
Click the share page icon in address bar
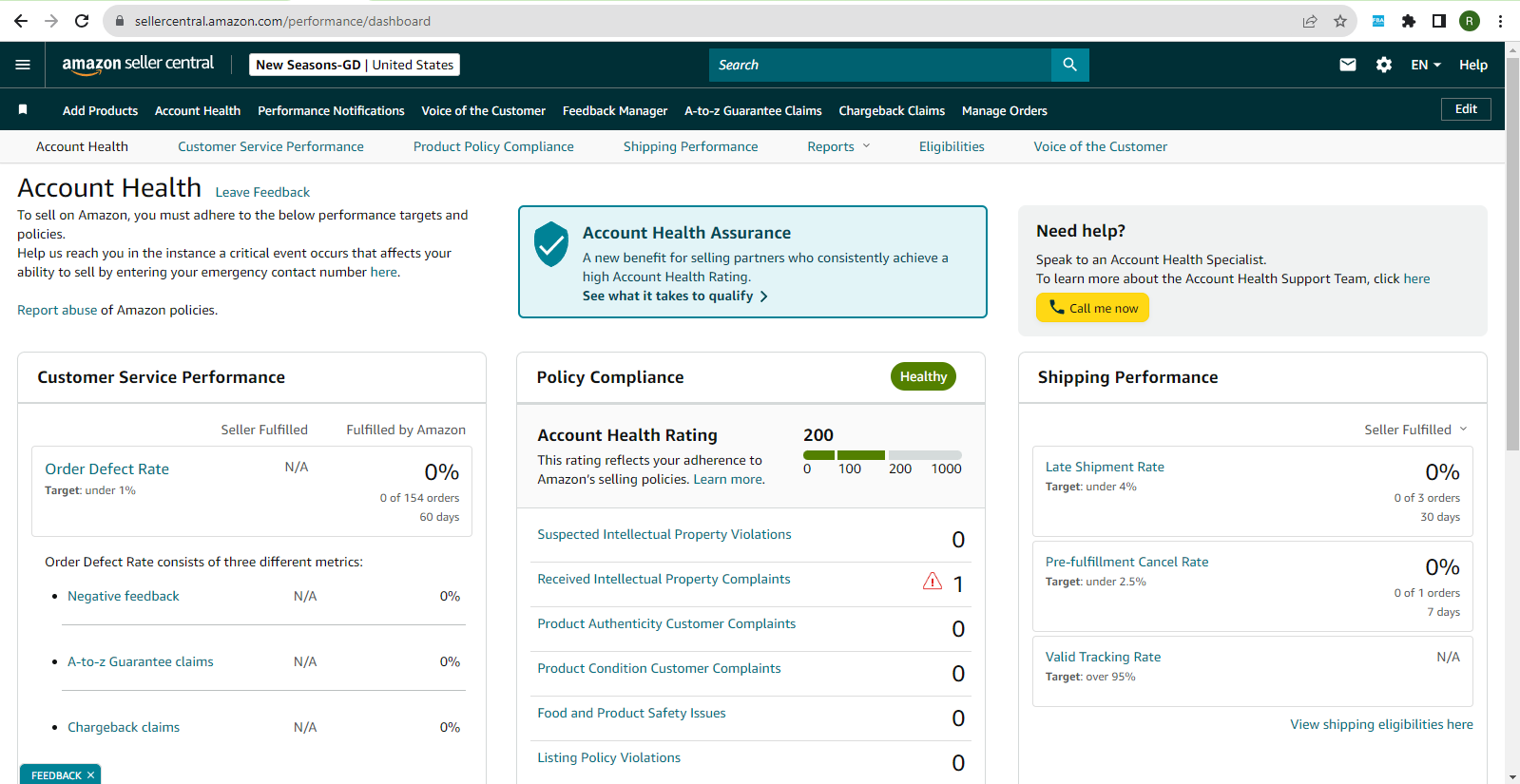1310,21
